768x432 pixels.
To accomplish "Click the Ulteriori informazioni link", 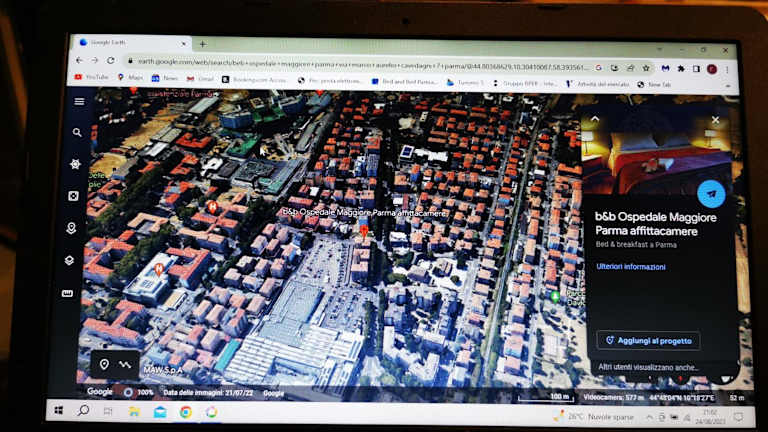I will click(x=630, y=267).
